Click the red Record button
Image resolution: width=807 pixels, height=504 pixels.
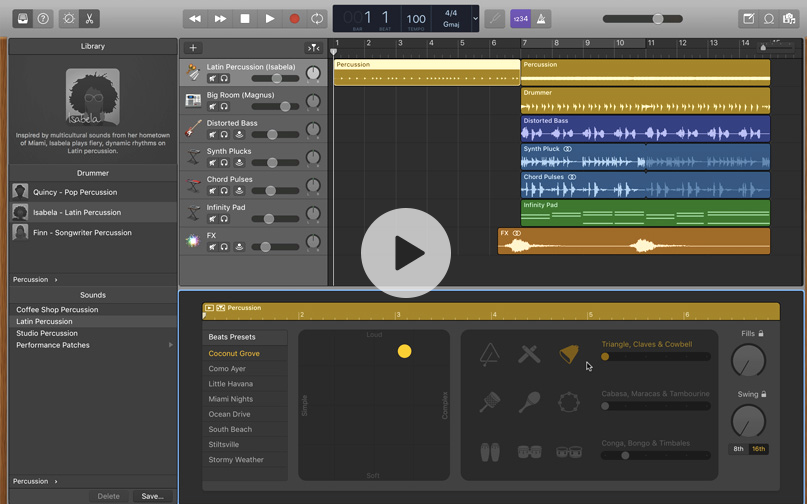pos(294,19)
